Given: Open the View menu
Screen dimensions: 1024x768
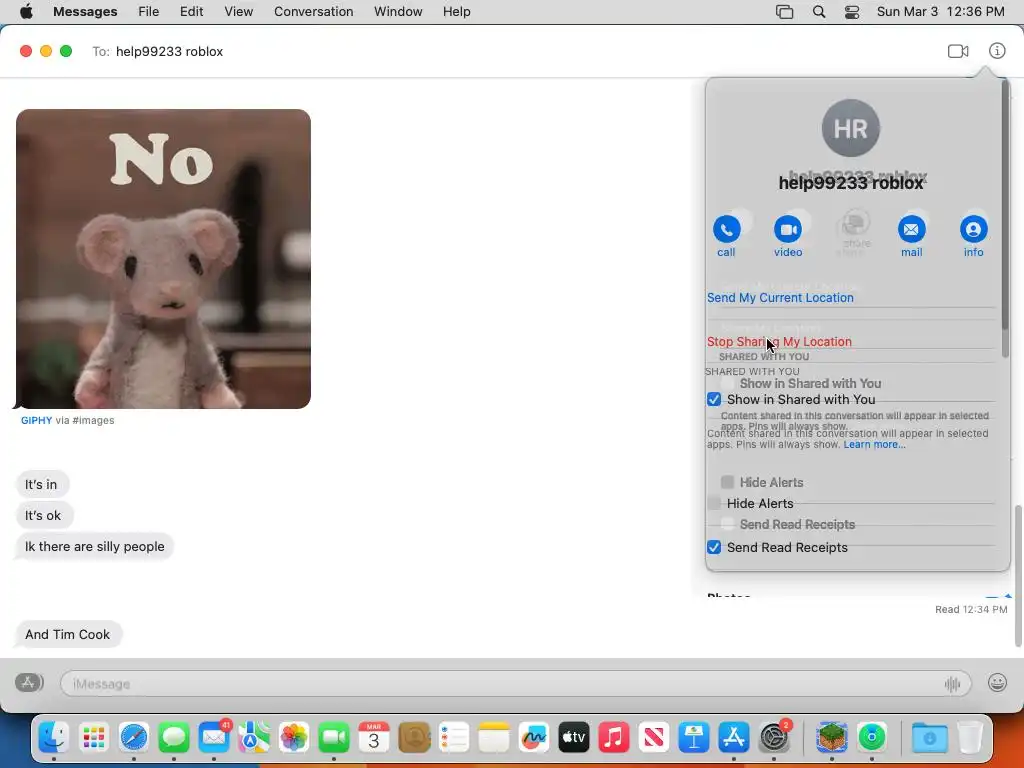Looking at the screenshot, I should [x=238, y=12].
